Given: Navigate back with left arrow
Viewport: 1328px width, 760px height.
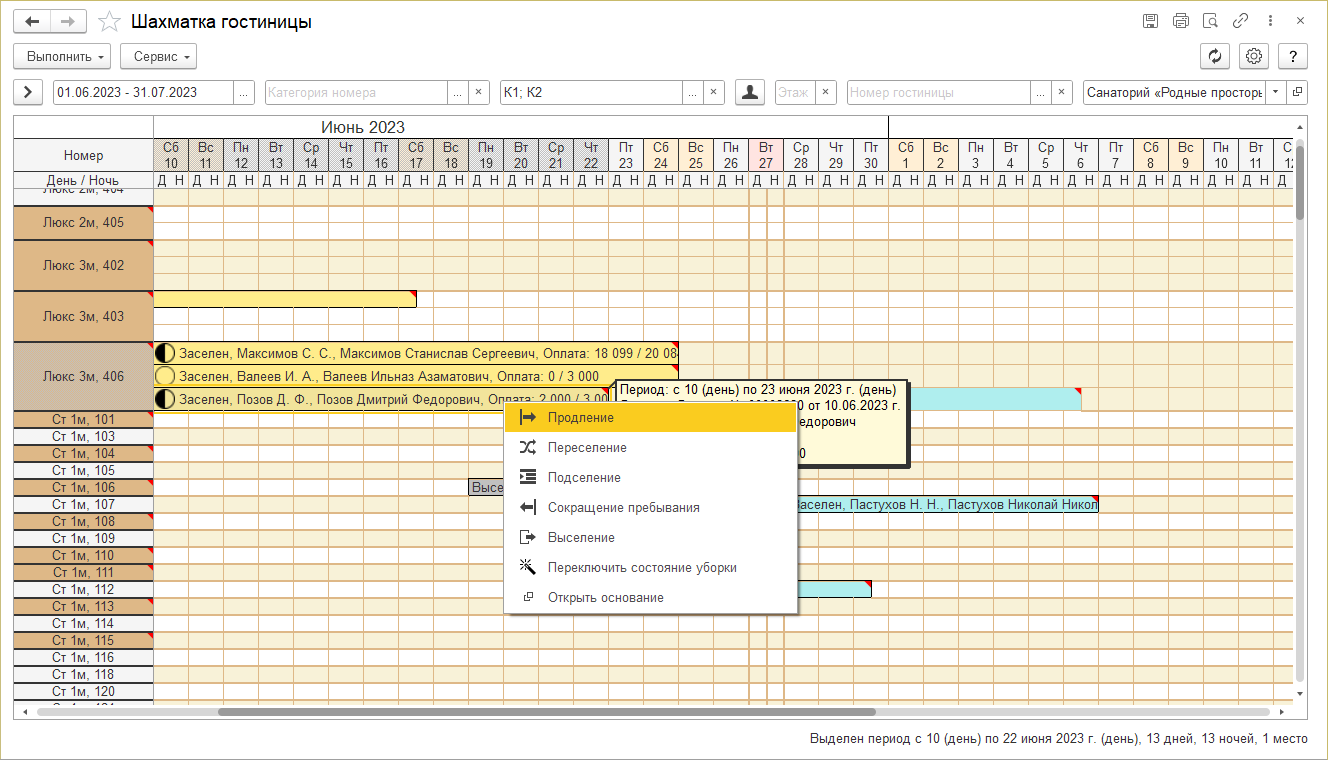Looking at the screenshot, I should (32, 21).
